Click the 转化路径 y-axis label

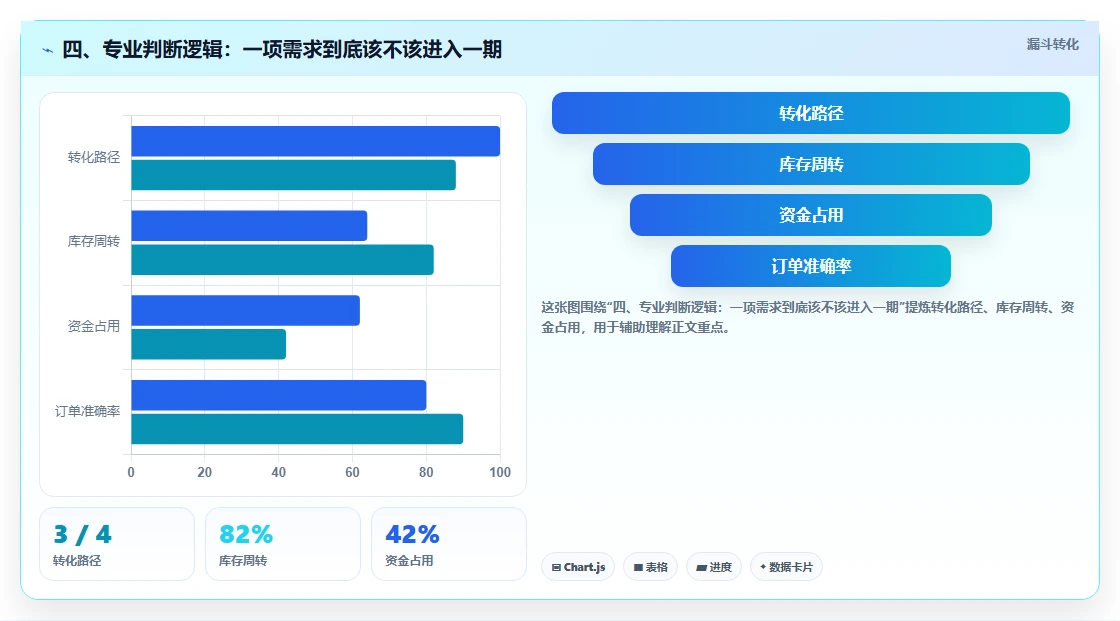pyautogui.click(x=94, y=157)
